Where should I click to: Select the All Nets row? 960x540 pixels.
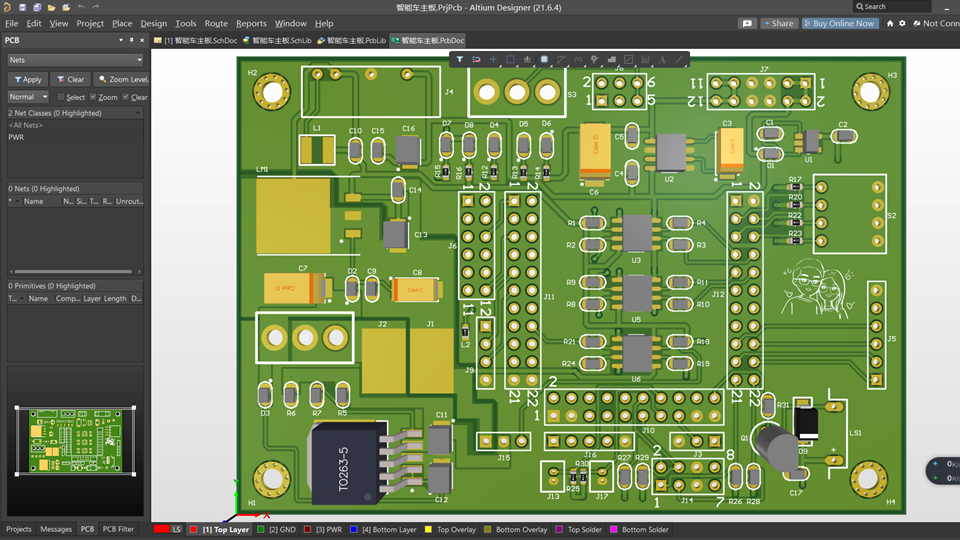pos(75,125)
